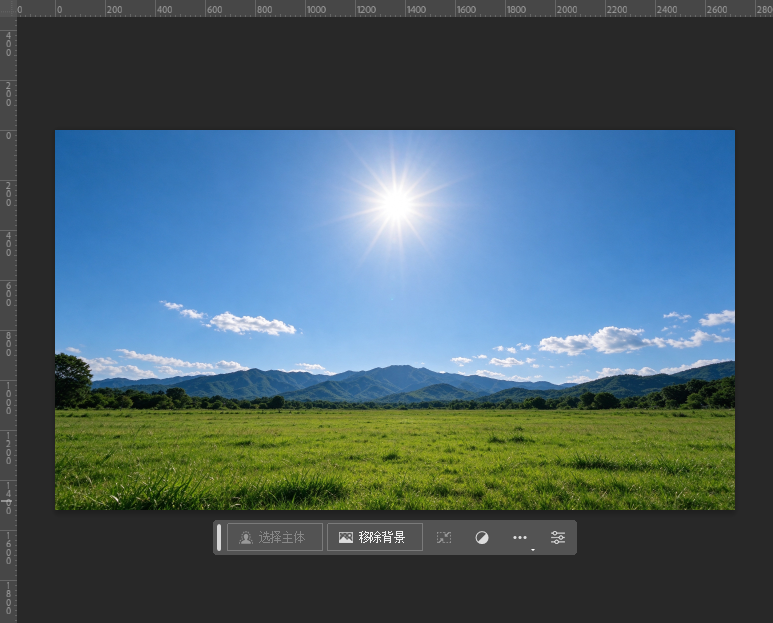Open the three-dot more options menu

click(x=520, y=537)
